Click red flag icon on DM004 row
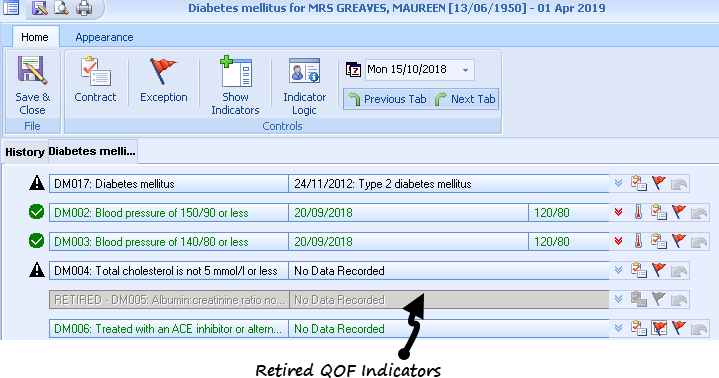The width and height of the screenshot is (719, 378). pos(658,270)
